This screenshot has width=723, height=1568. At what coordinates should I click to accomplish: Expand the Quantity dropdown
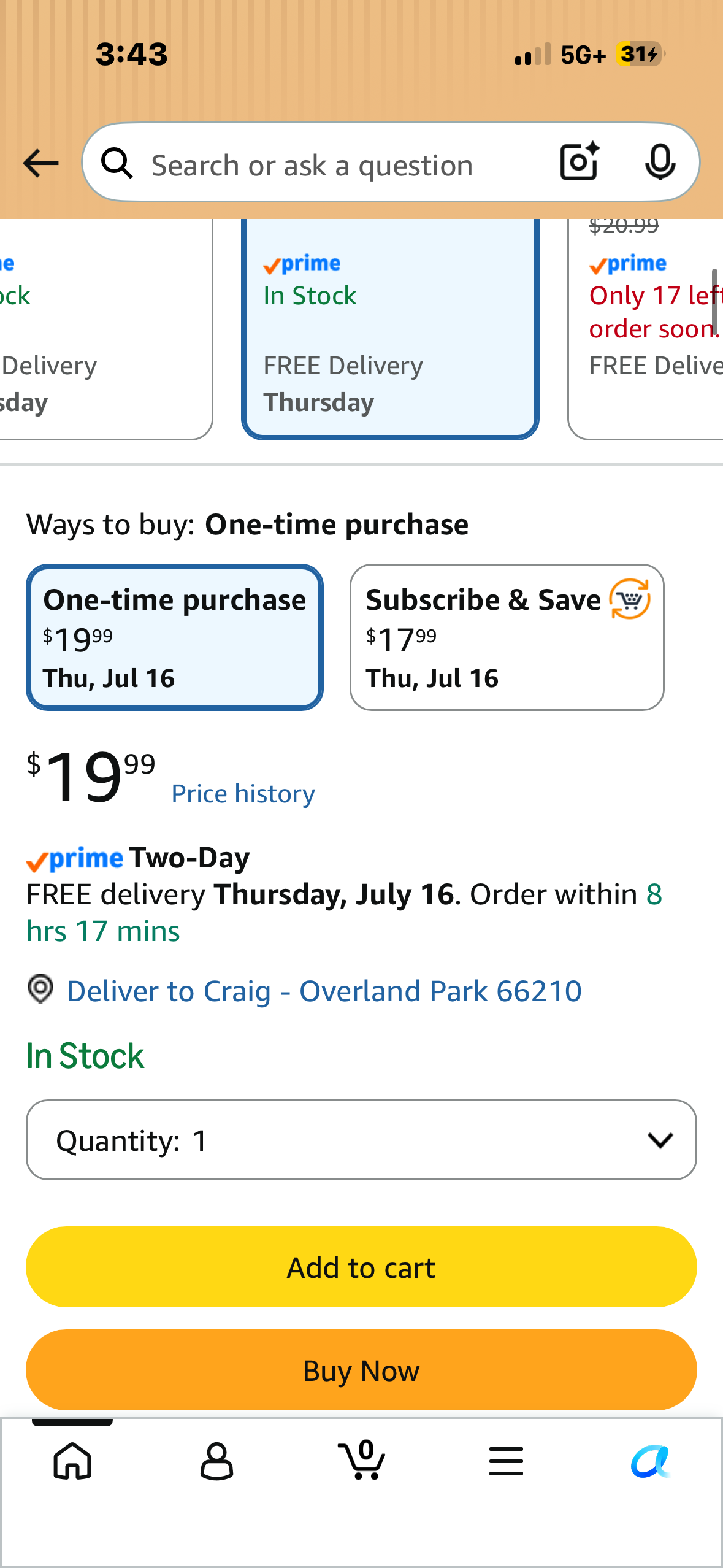361,1140
